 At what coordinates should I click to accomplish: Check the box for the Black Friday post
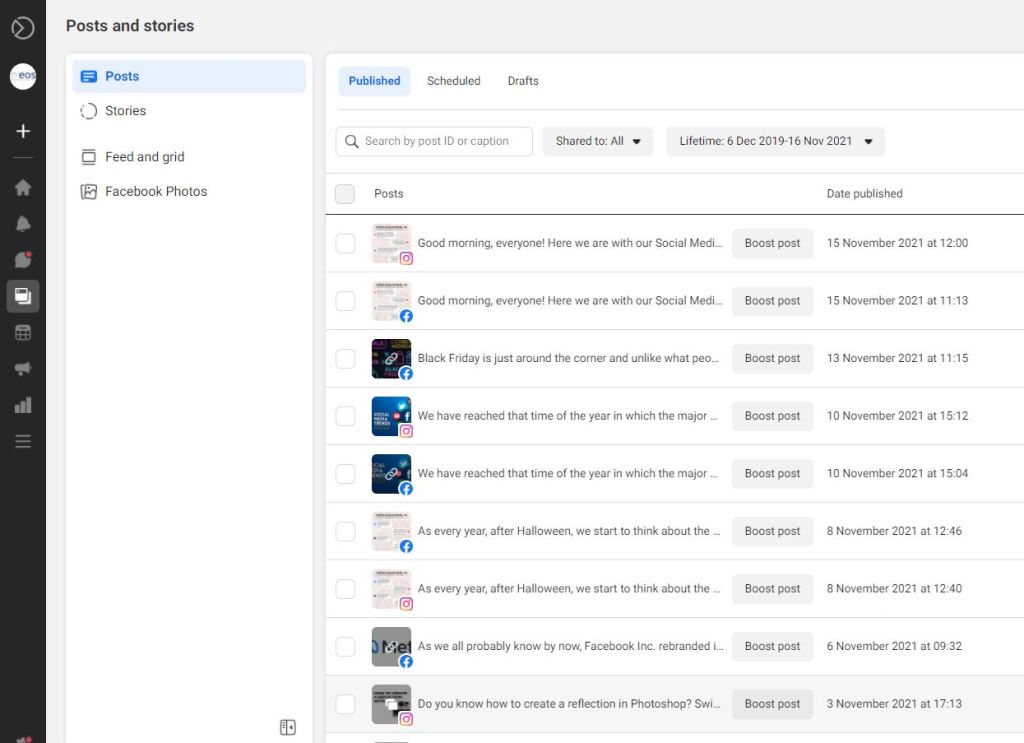click(345, 358)
